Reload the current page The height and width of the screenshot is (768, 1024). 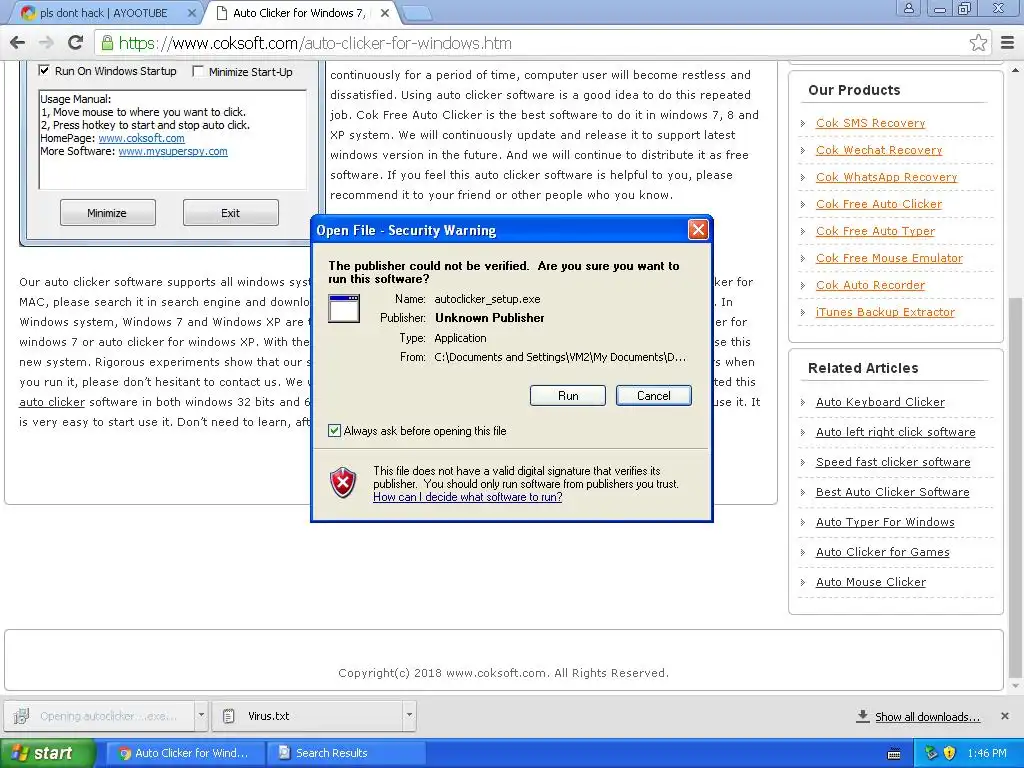[76, 43]
